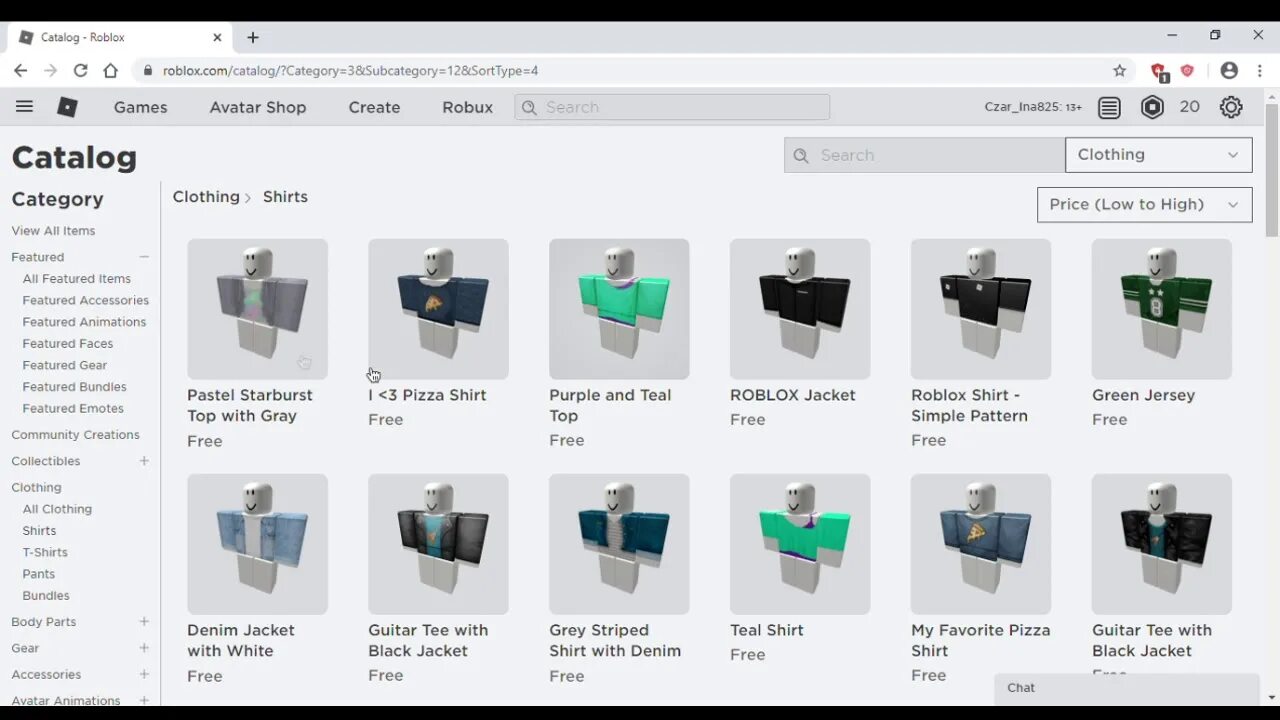Select the Catalog - Roblox browser tab
Screen dimensions: 1280x720
point(120,37)
